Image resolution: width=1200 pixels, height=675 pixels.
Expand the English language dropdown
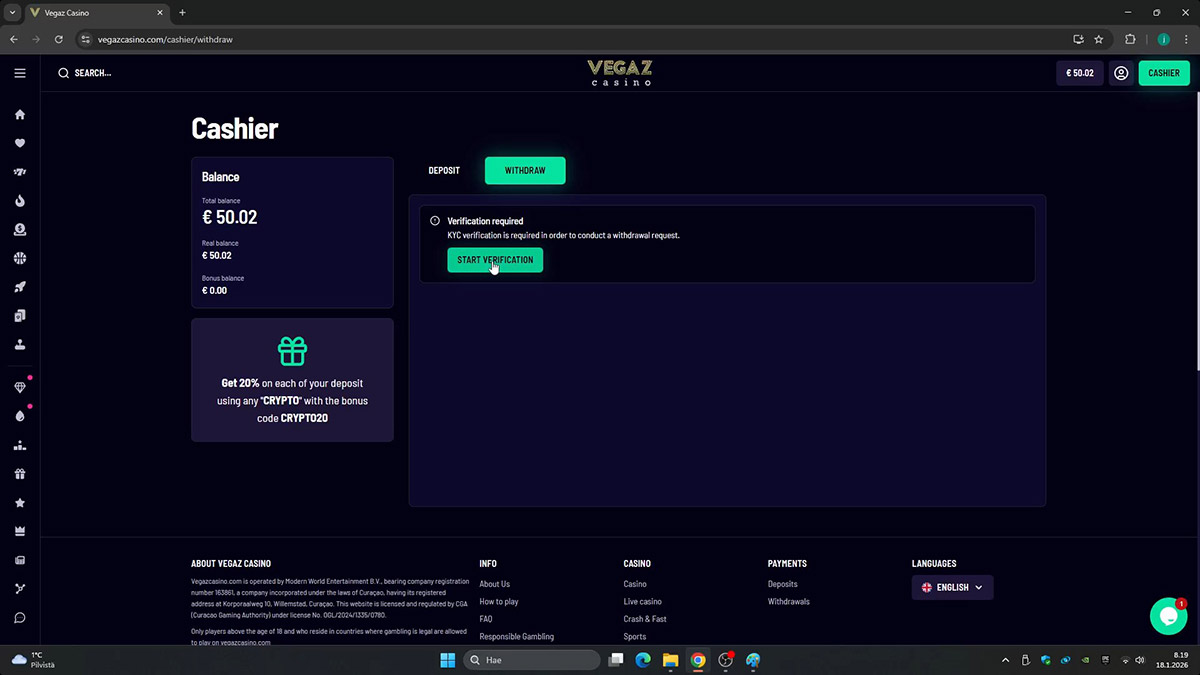pos(952,587)
